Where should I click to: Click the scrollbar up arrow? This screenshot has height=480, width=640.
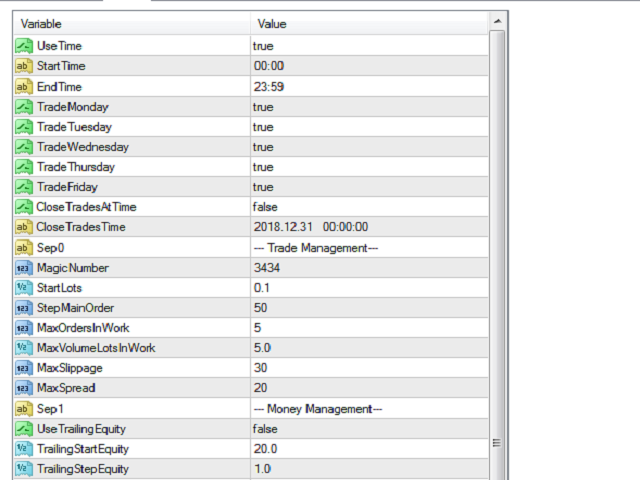pyautogui.click(x=497, y=21)
